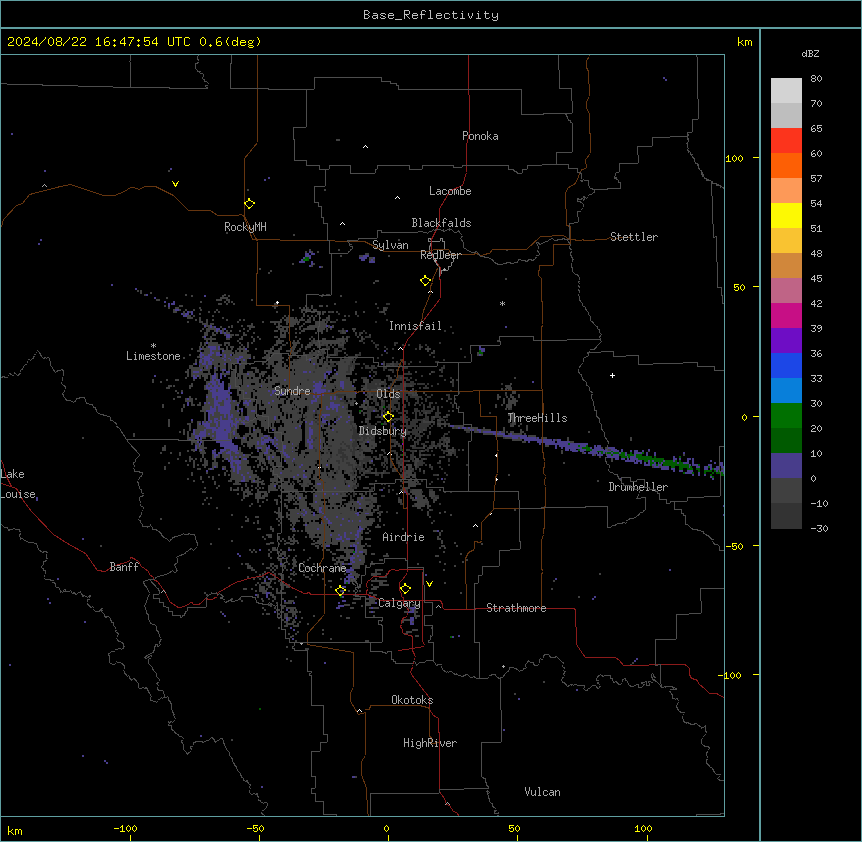862x842 pixels.
Task: Click the Okotoks city label
Action: 412,700
